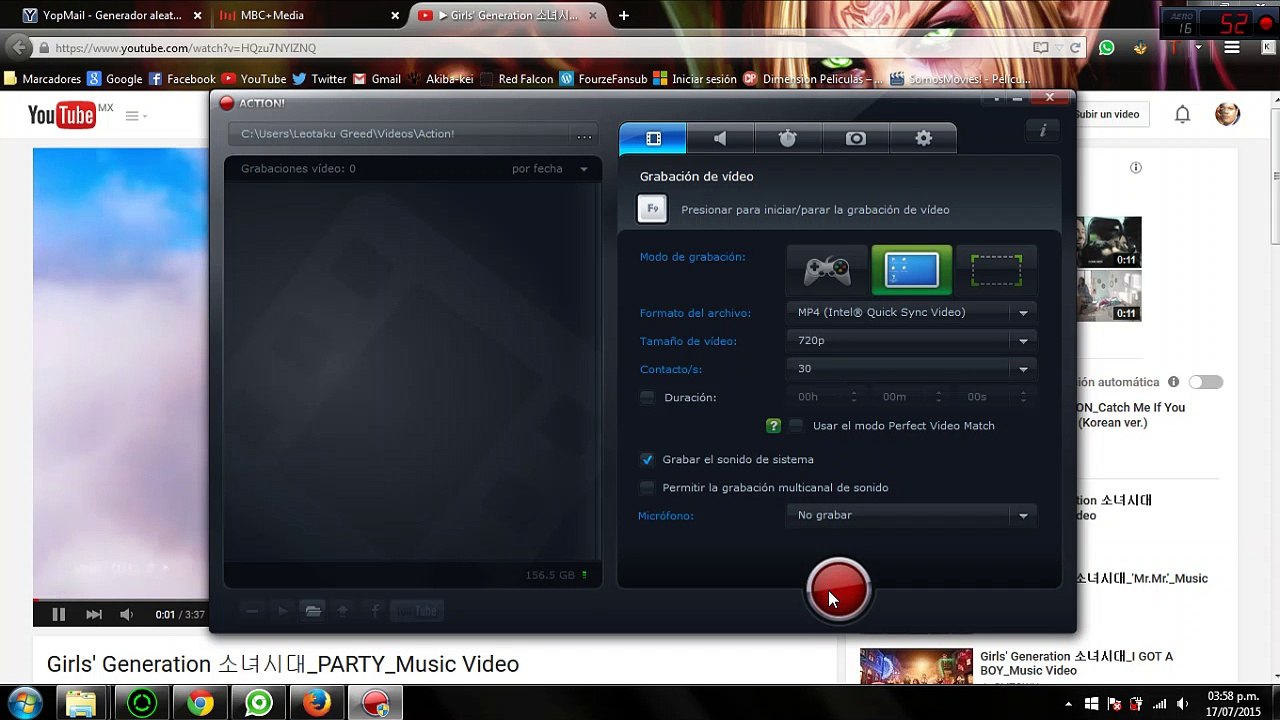Start recording with the red record button

838,590
